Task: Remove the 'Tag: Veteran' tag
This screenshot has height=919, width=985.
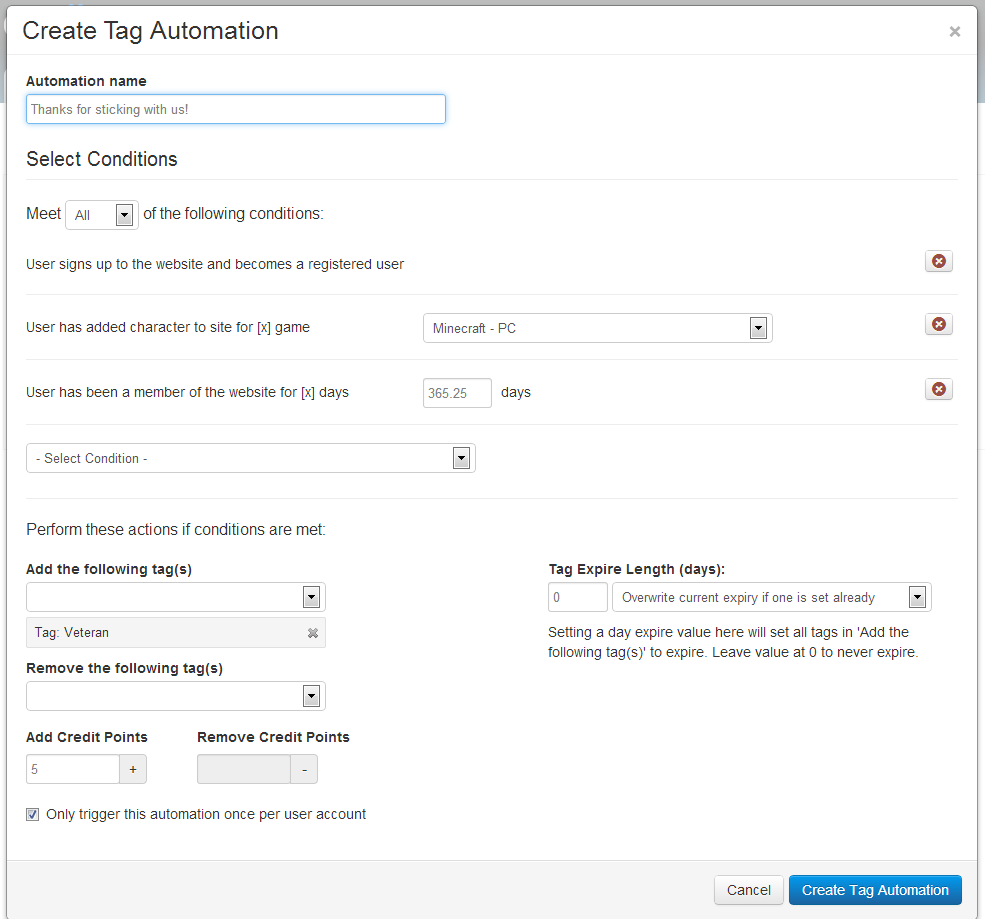Action: (x=313, y=633)
